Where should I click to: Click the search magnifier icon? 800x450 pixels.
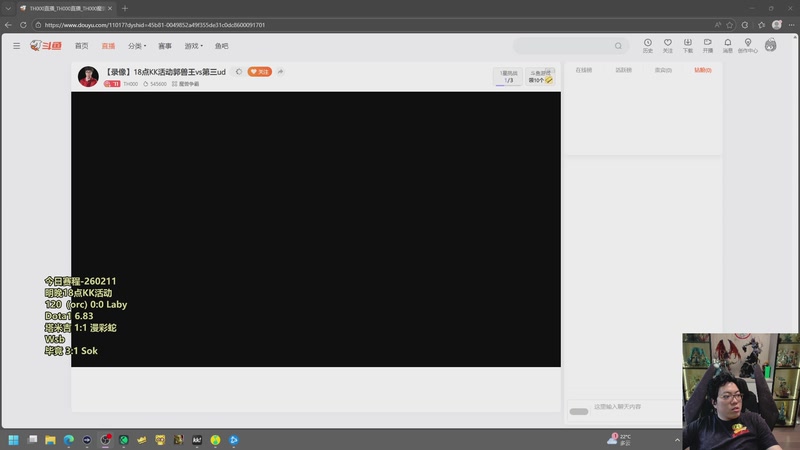(618, 46)
